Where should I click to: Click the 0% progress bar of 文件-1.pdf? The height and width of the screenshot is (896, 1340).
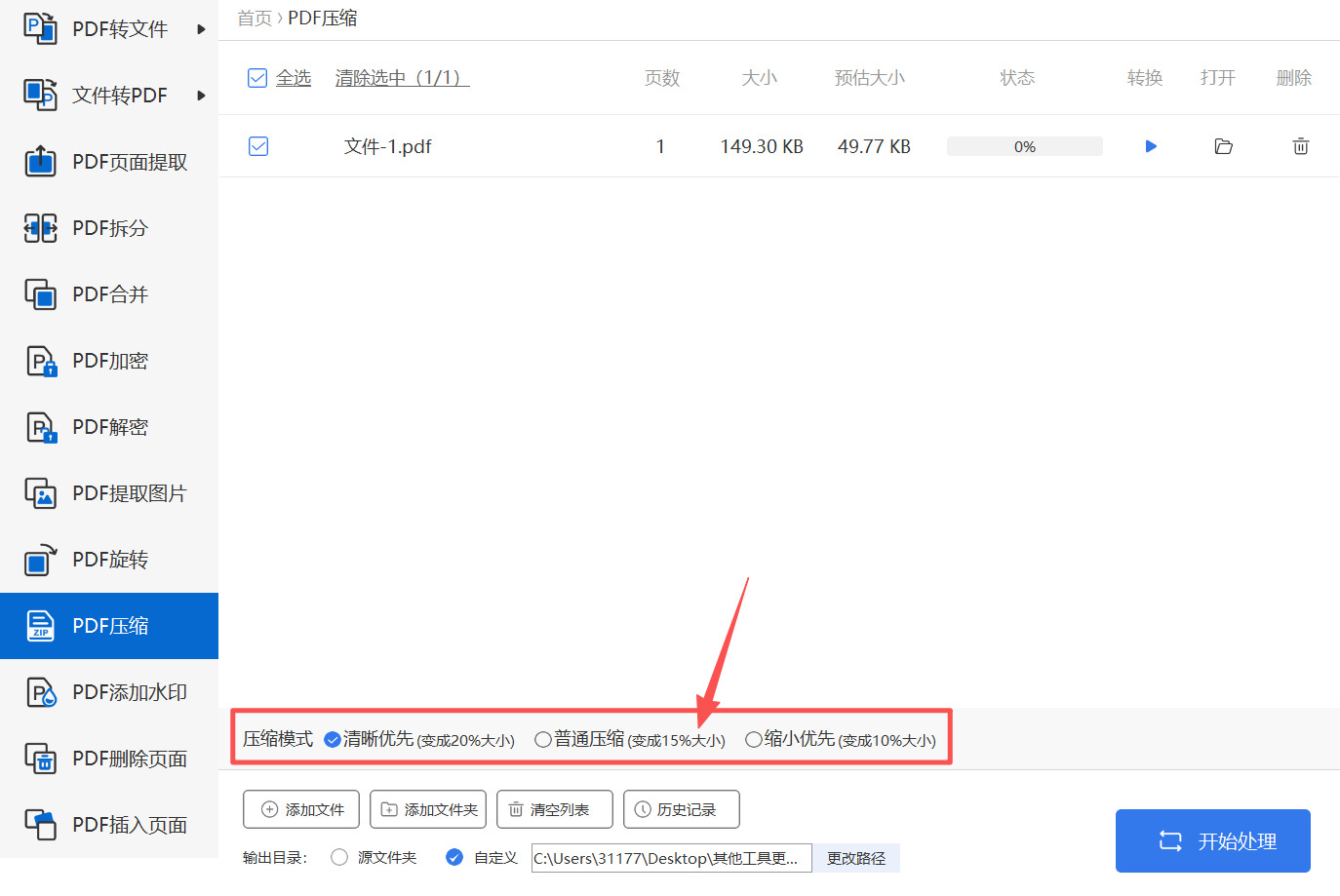[x=1024, y=145]
